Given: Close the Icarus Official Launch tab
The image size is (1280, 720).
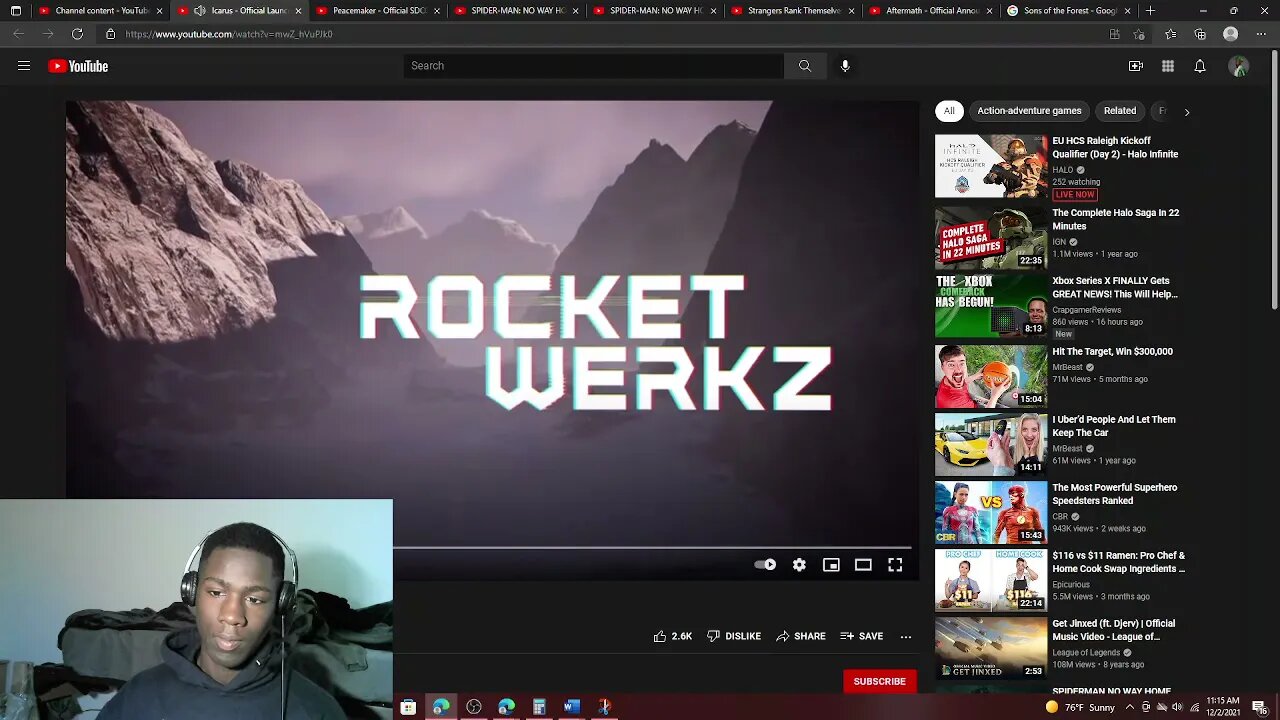Looking at the screenshot, I should click(x=298, y=11).
